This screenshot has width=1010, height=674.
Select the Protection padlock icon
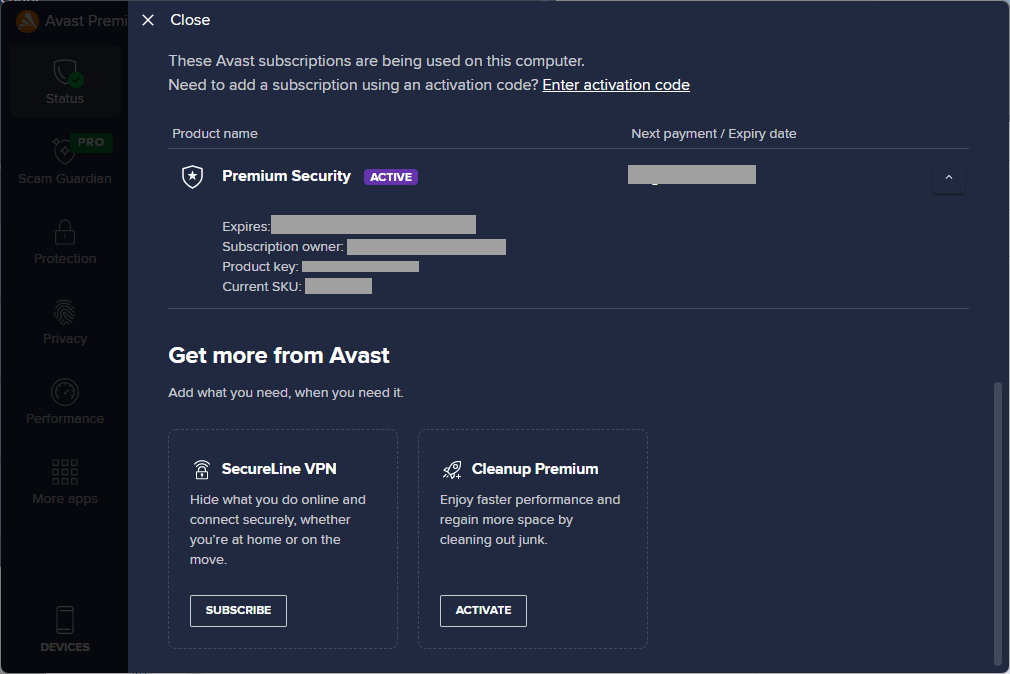pyautogui.click(x=64, y=232)
